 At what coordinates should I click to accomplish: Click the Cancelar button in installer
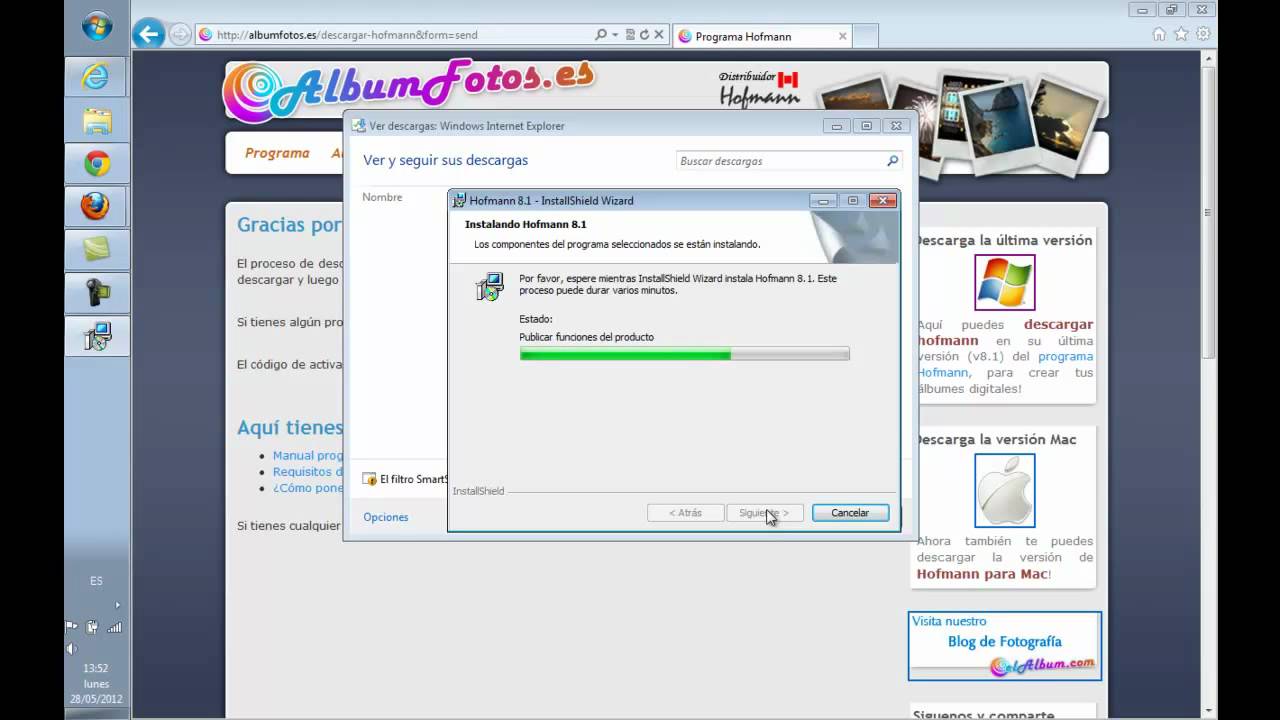850,513
